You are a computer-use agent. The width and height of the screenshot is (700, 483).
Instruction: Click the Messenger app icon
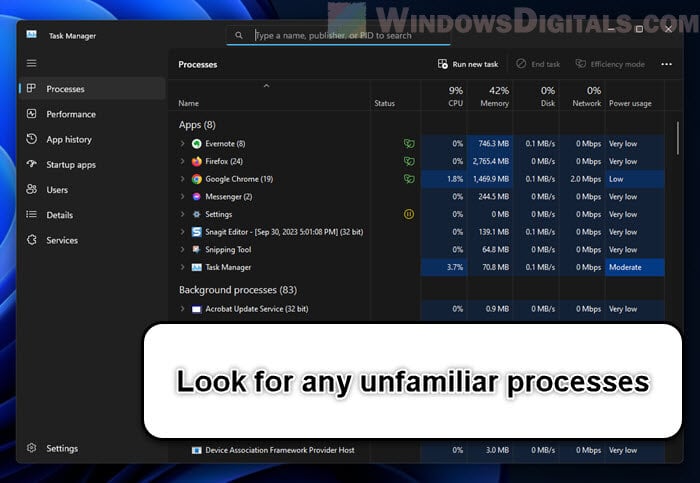(x=196, y=196)
